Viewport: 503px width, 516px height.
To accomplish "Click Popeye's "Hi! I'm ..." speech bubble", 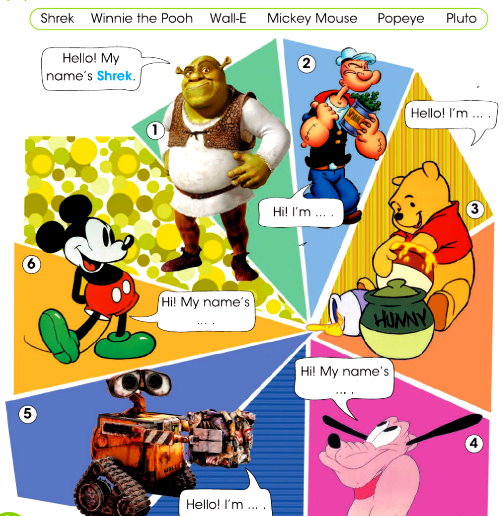I will [301, 212].
